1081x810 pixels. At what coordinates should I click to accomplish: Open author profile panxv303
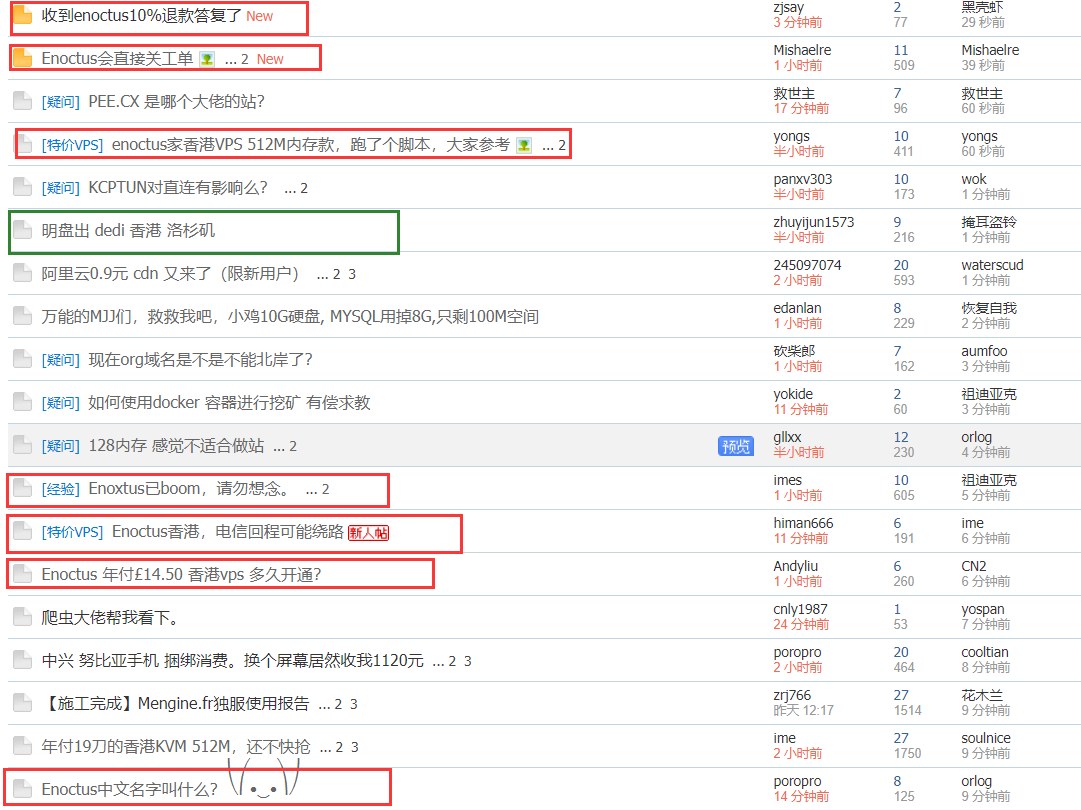point(802,179)
